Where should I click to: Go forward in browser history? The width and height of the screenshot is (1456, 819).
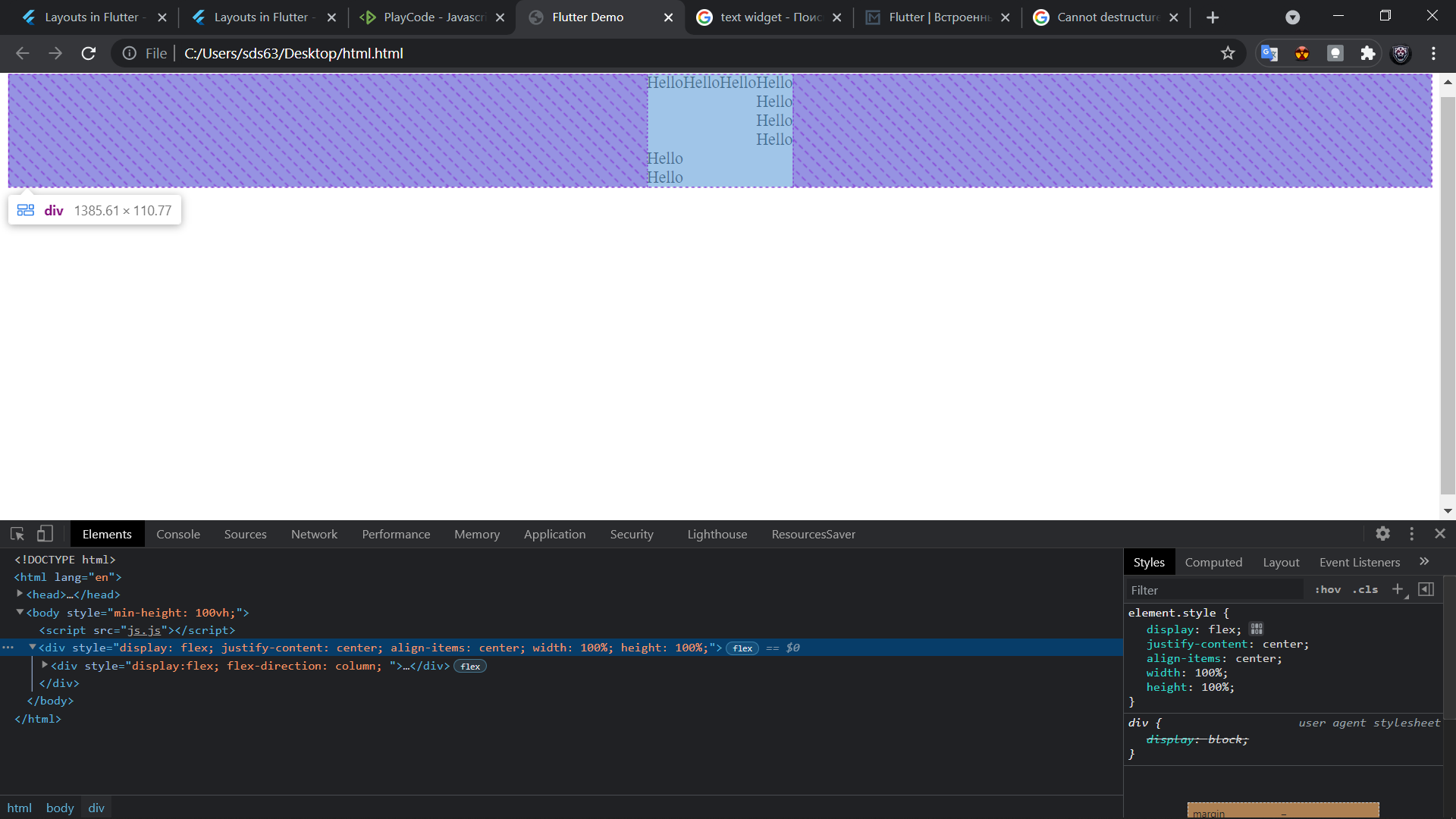point(55,53)
